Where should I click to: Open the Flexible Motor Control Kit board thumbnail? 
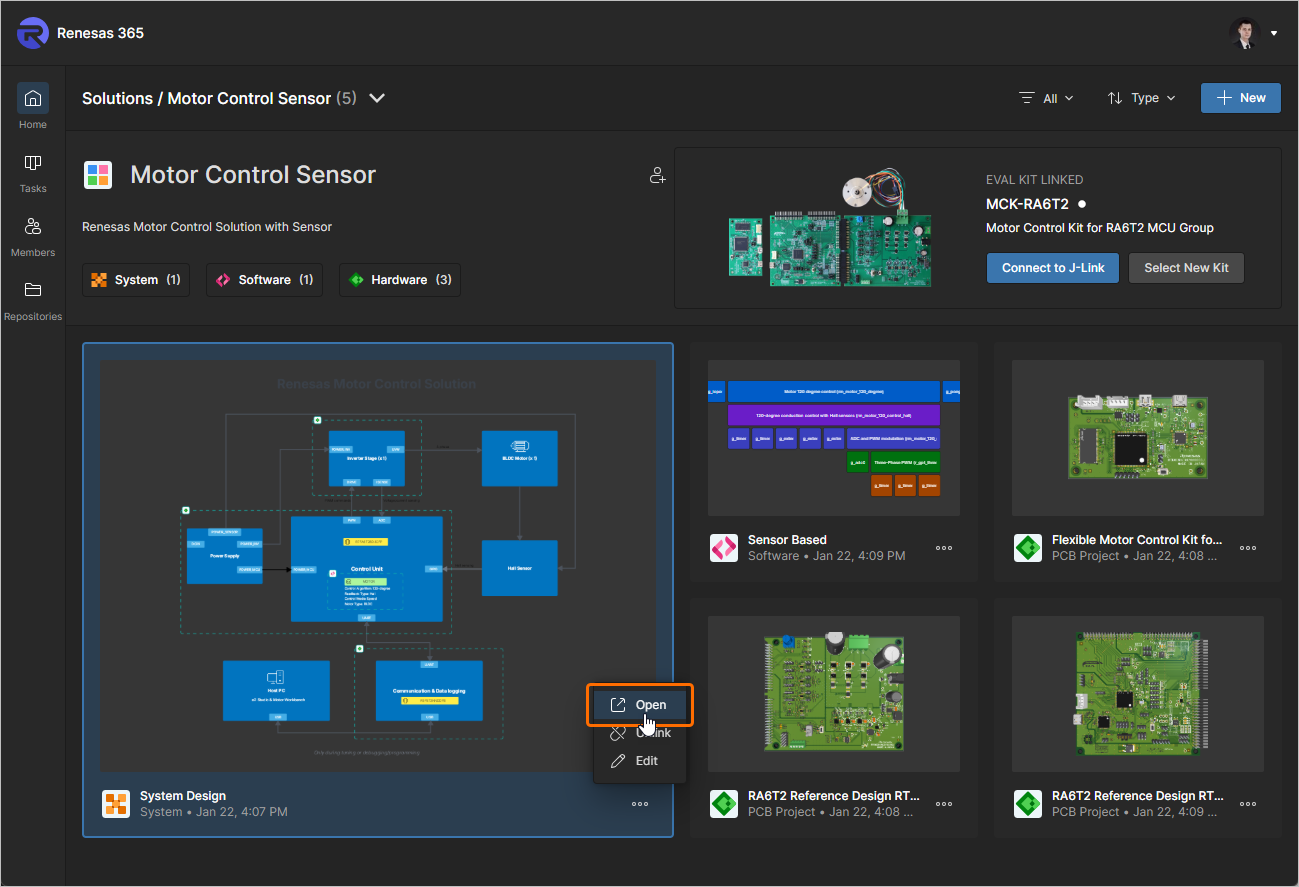(x=1138, y=438)
